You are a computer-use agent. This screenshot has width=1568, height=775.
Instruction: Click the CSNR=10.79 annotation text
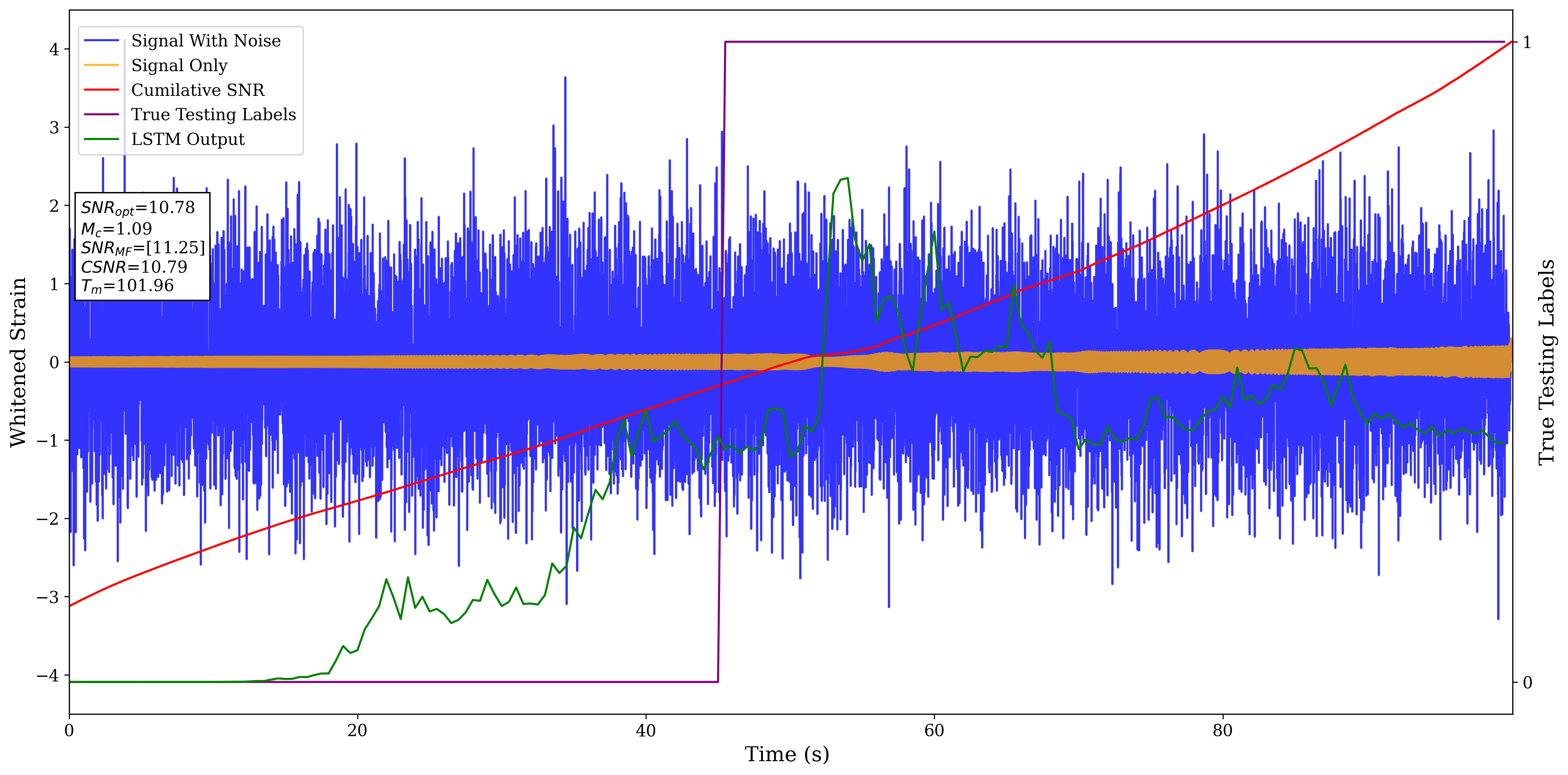[x=134, y=266]
